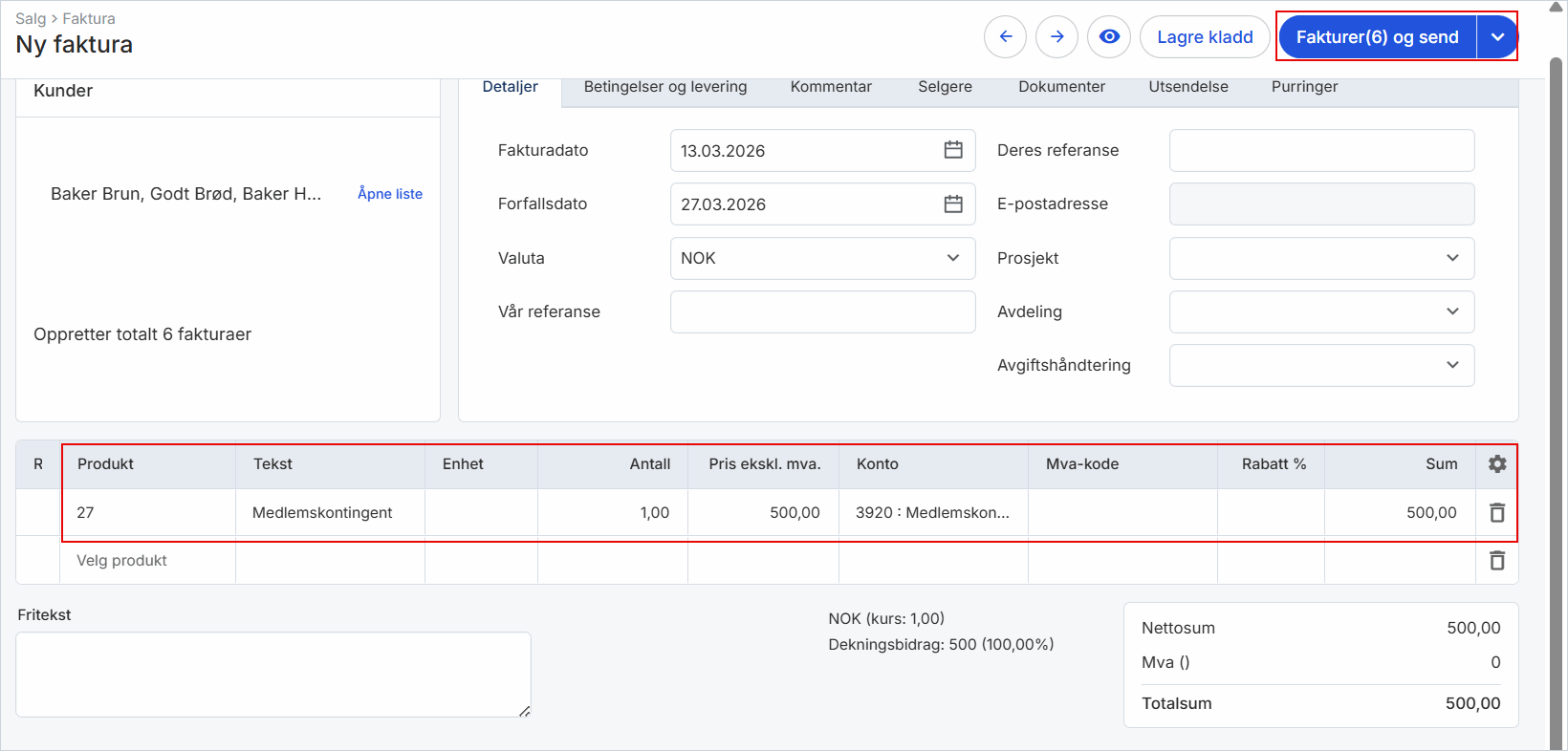Click the Deres referanse input field
Image resolution: width=1568 pixels, height=751 pixels.
tap(1320, 150)
